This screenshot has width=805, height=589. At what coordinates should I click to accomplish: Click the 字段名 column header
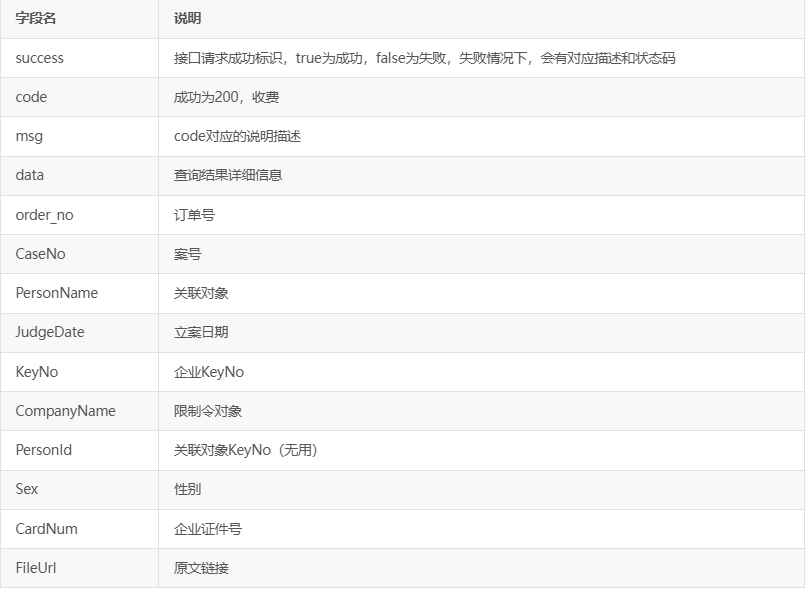[36, 19]
